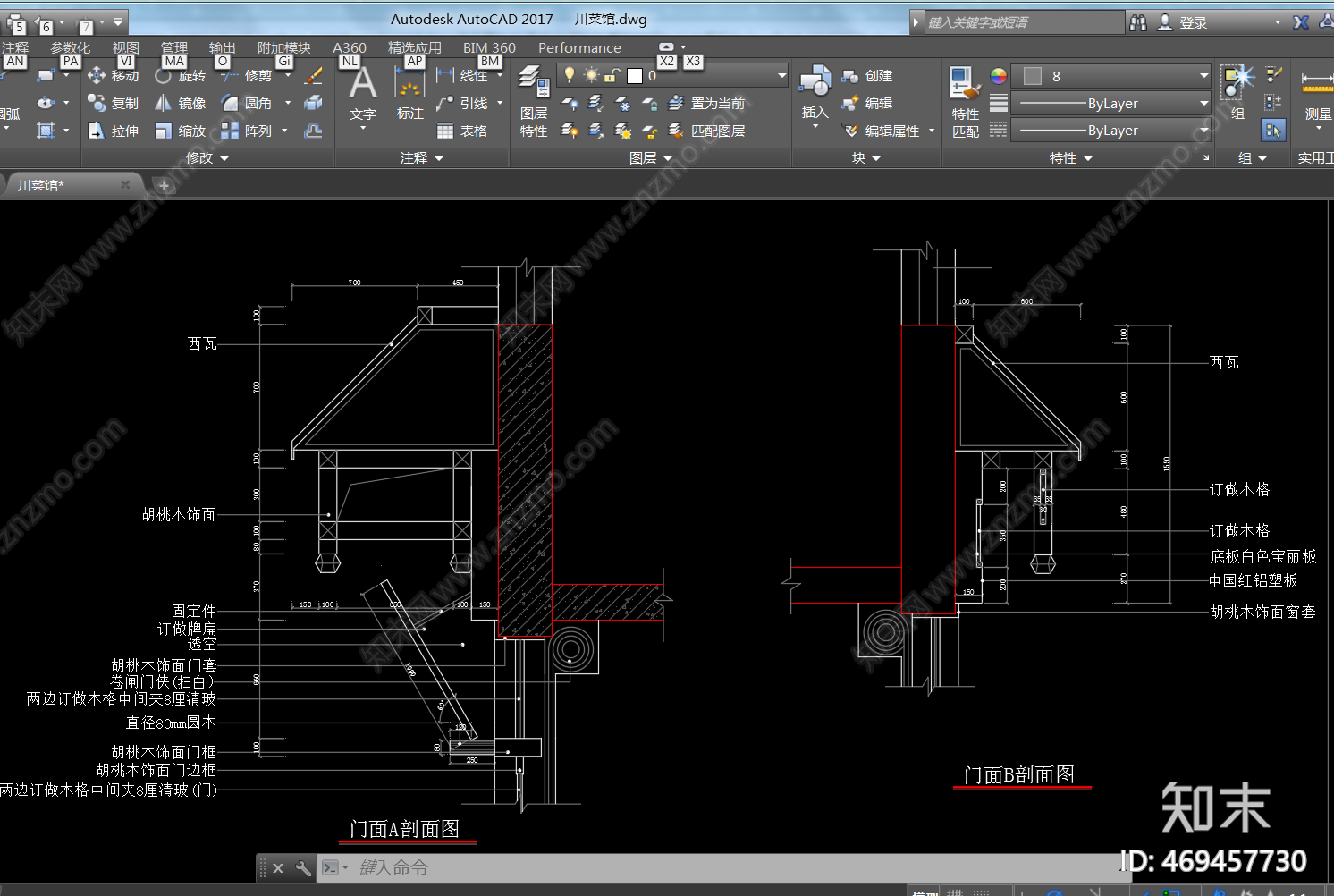
Task: Click the Dimension (标注) tool
Action: point(410,94)
